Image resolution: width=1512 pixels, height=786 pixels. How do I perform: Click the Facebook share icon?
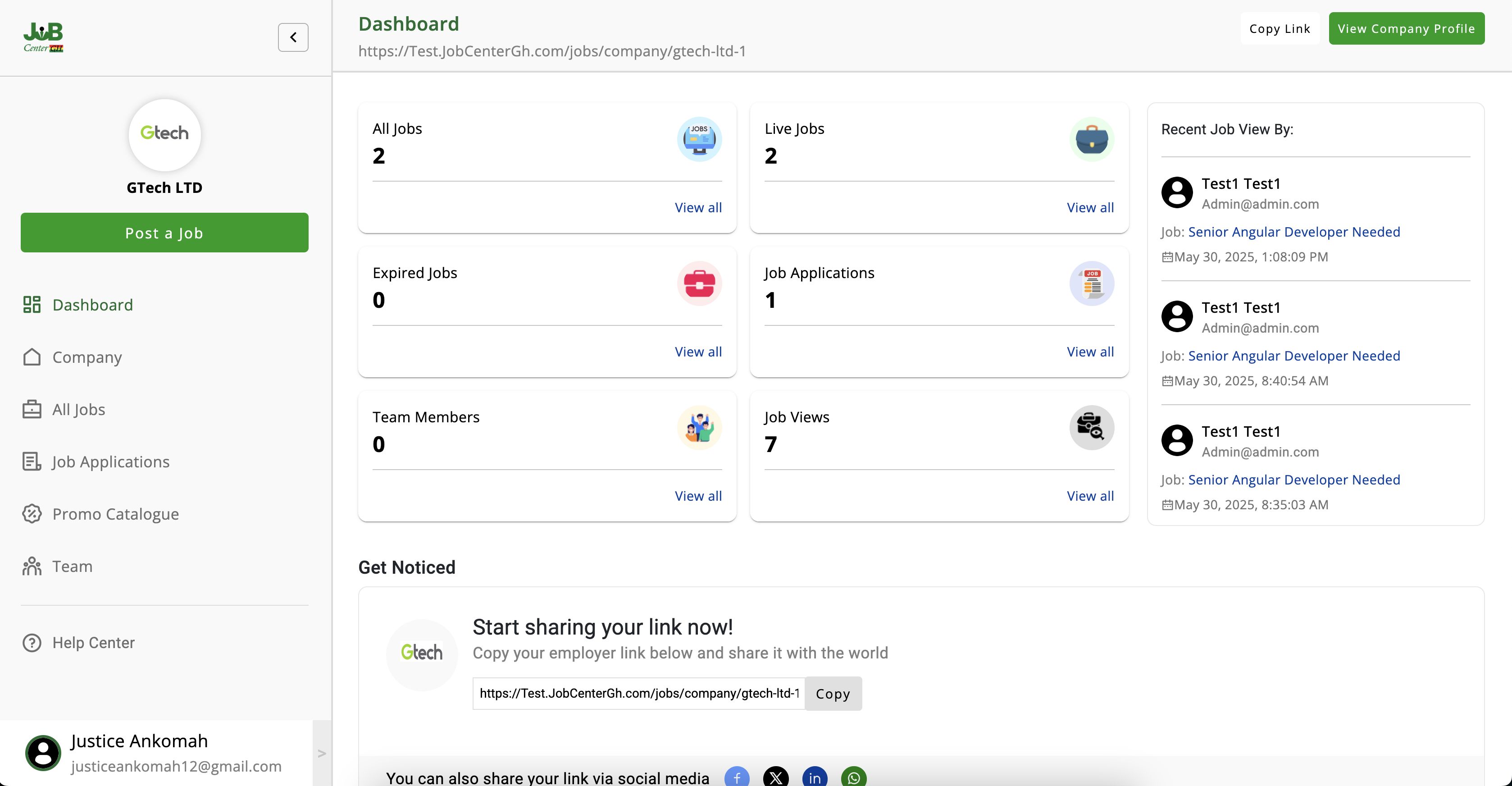(737, 777)
